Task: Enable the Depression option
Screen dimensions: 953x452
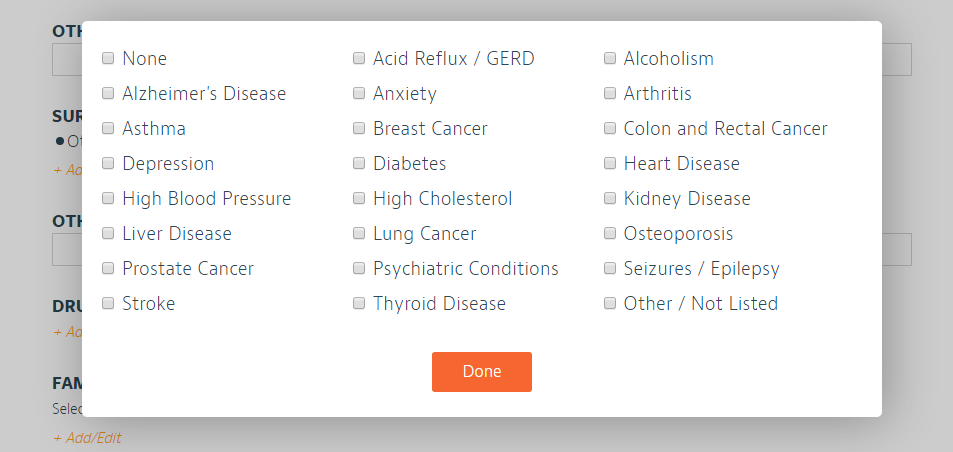Action: coord(108,164)
